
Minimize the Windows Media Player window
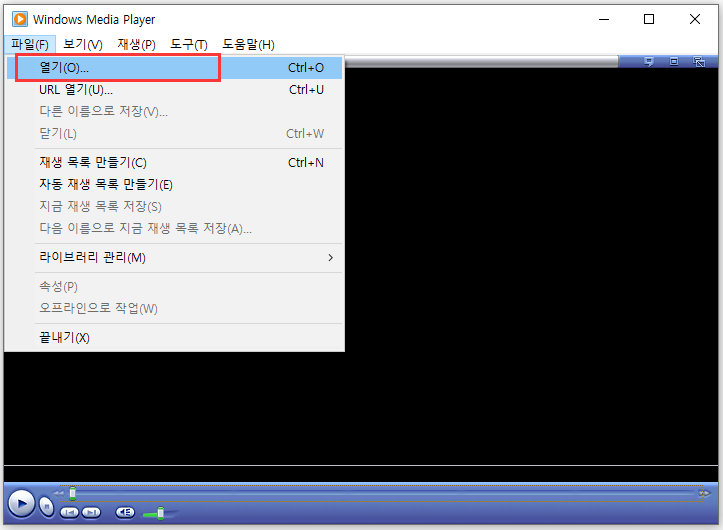point(604,19)
